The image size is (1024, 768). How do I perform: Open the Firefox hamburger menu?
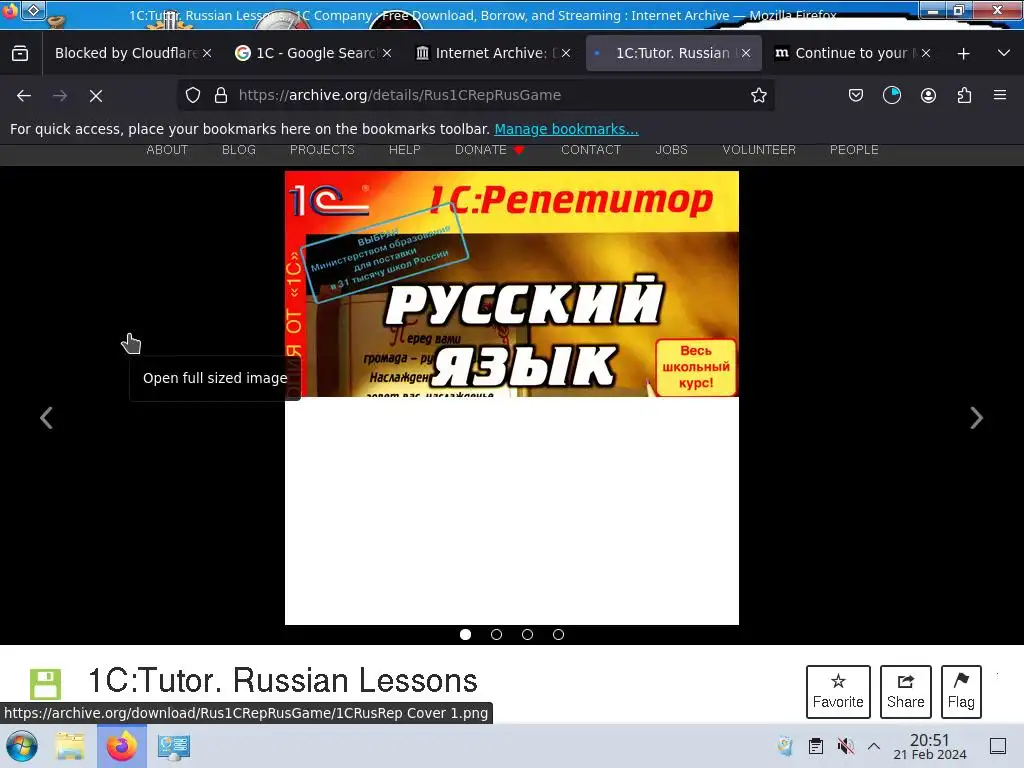[x=1000, y=95]
